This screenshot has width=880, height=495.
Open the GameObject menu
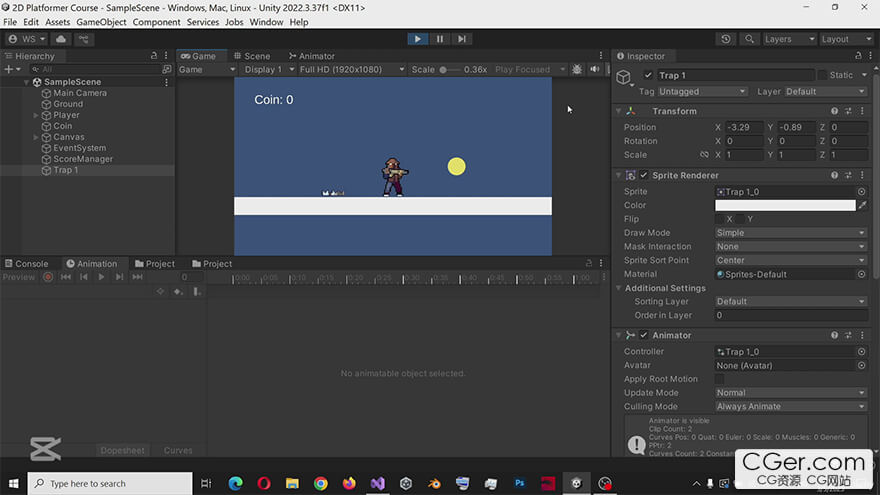[101, 22]
